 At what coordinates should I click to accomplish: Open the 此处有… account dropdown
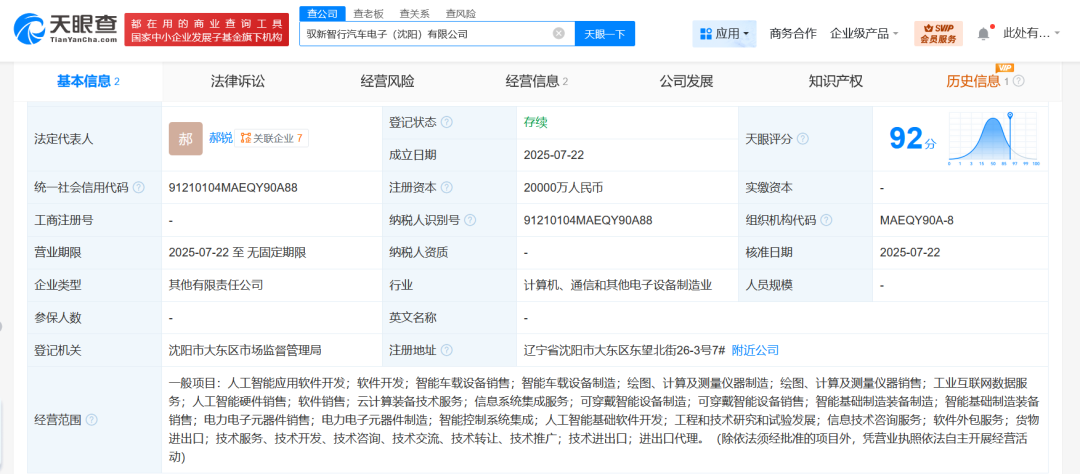click(x=1031, y=33)
